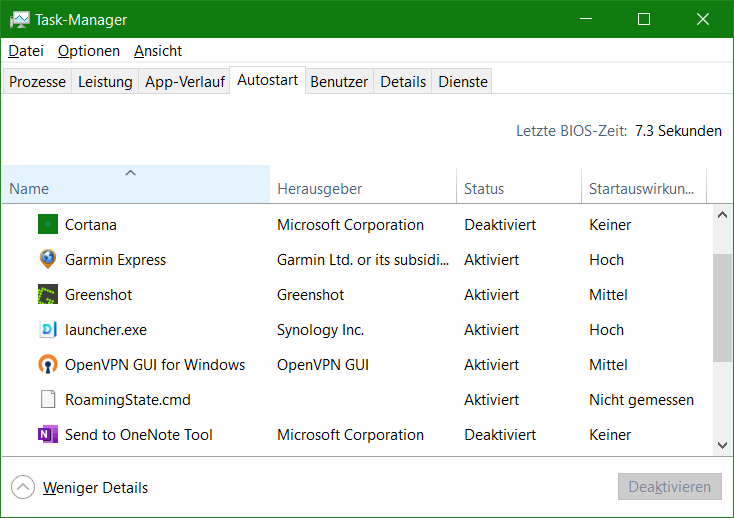Image resolution: width=734 pixels, height=518 pixels.
Task: Click the launcher.exe Synology icon
Action: pyautogui.click(x=48, y=329)
